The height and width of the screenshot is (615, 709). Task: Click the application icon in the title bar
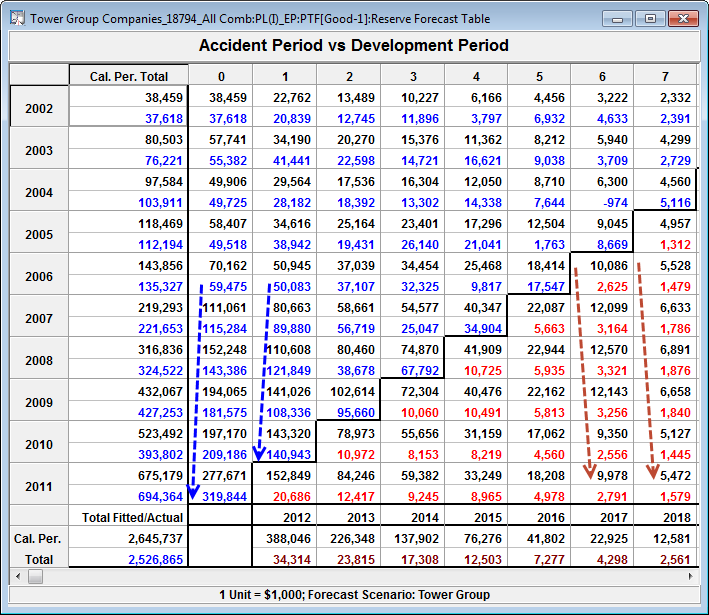click(17, 19)
